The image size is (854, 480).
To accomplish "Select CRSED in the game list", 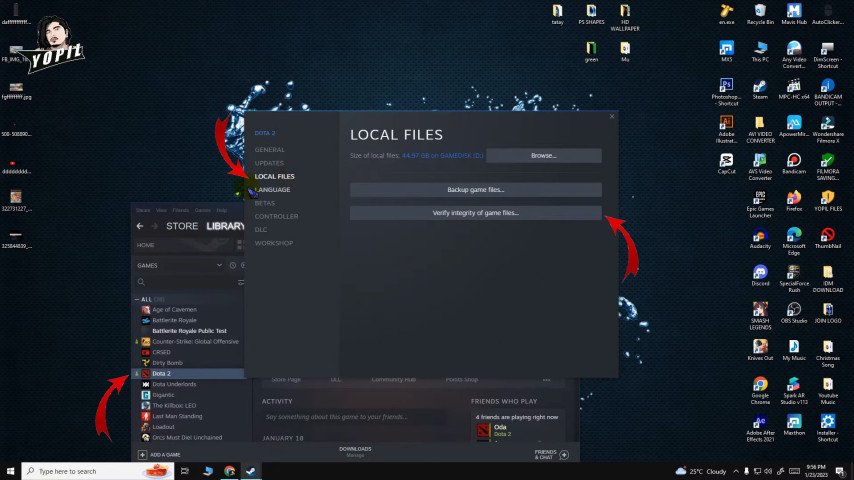I will [161, 353].
